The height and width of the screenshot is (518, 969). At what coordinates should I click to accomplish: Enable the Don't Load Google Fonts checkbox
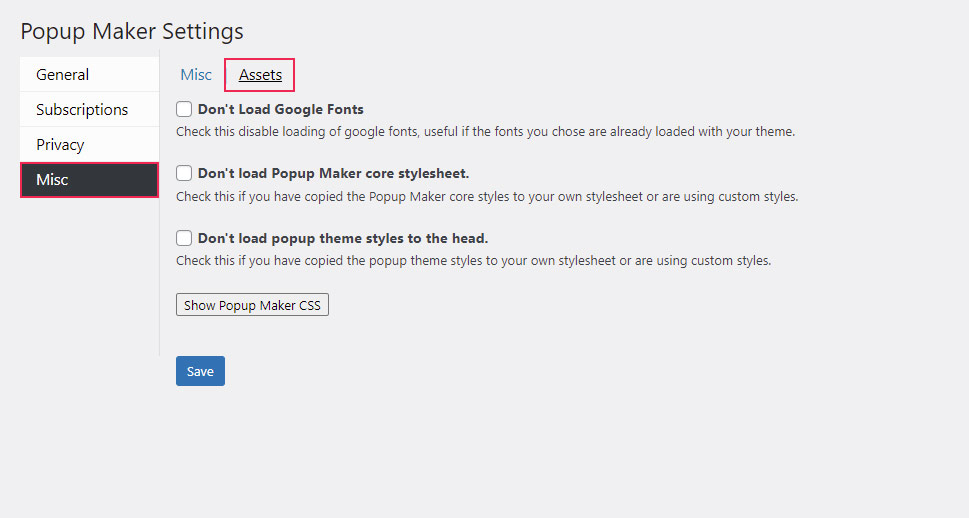184,109
